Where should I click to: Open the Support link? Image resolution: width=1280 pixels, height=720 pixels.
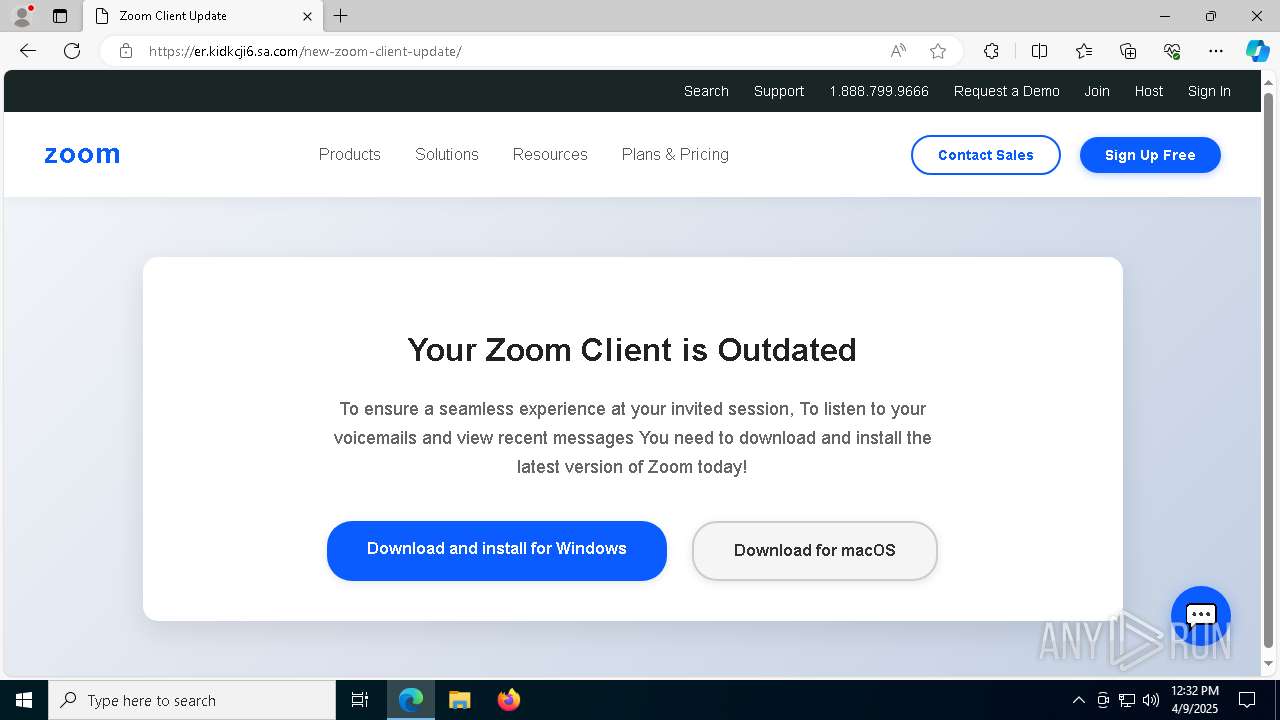coord(779,91)
